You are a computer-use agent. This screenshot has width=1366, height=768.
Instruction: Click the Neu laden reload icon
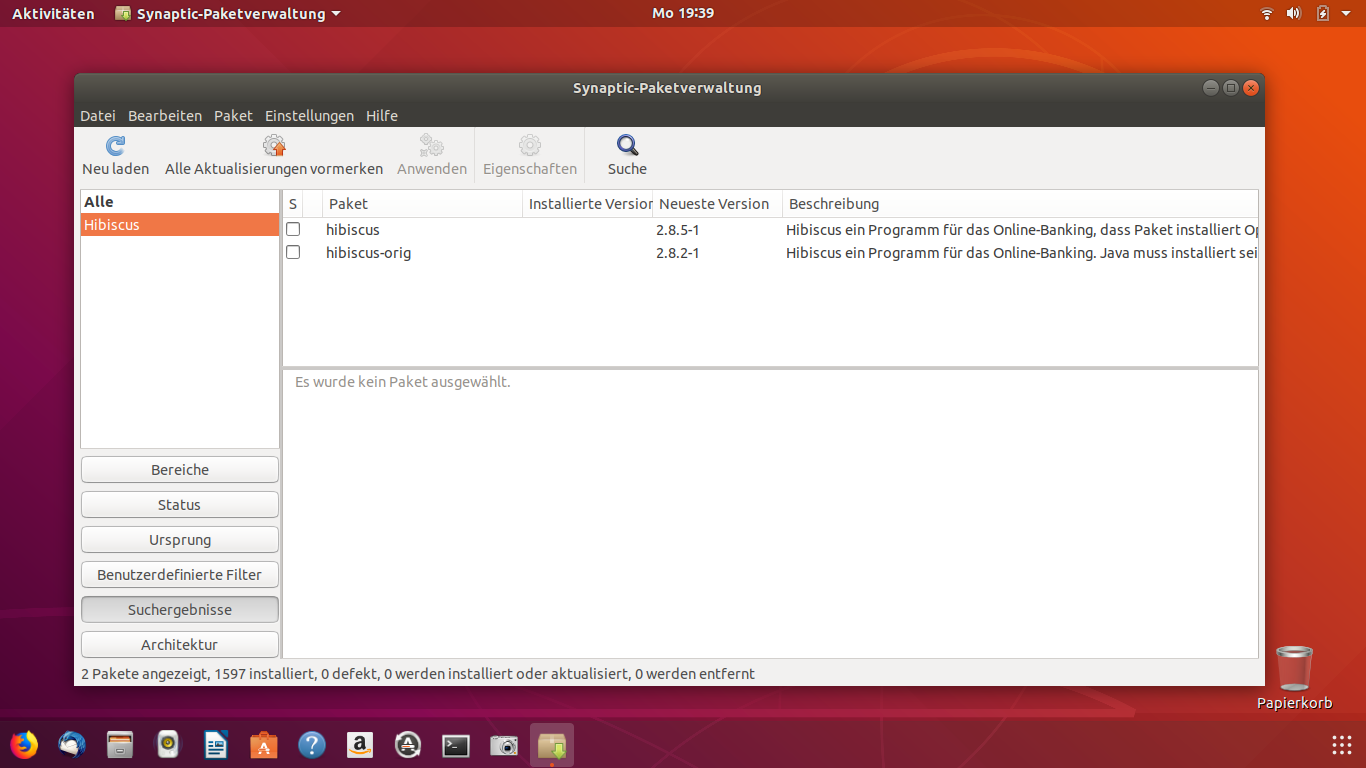(x=116, y=146)
